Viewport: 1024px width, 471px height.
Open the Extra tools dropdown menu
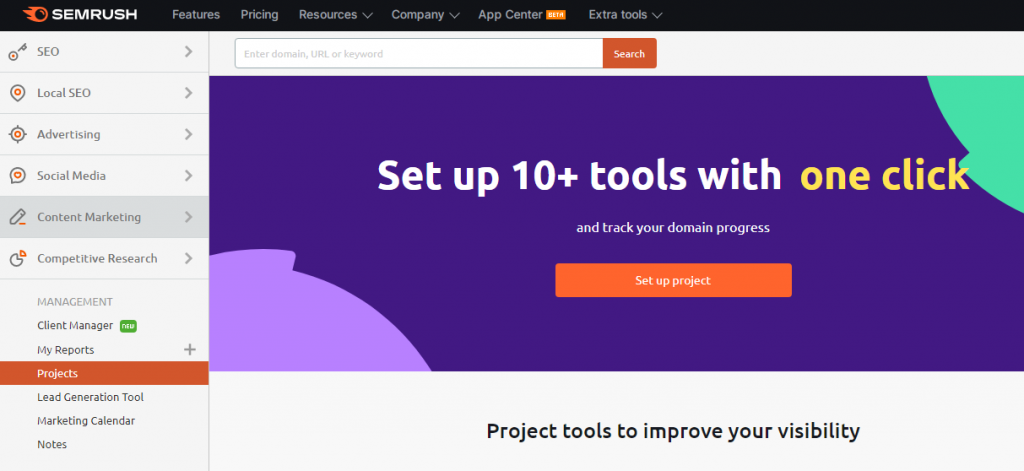pos(625,14)
